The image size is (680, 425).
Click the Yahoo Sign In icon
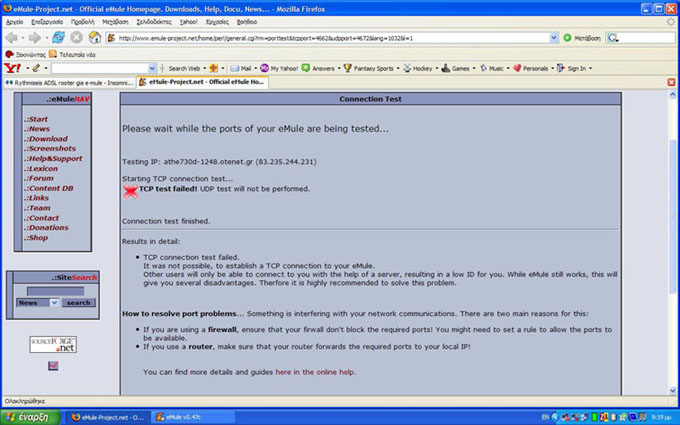[x=561, y=68]
